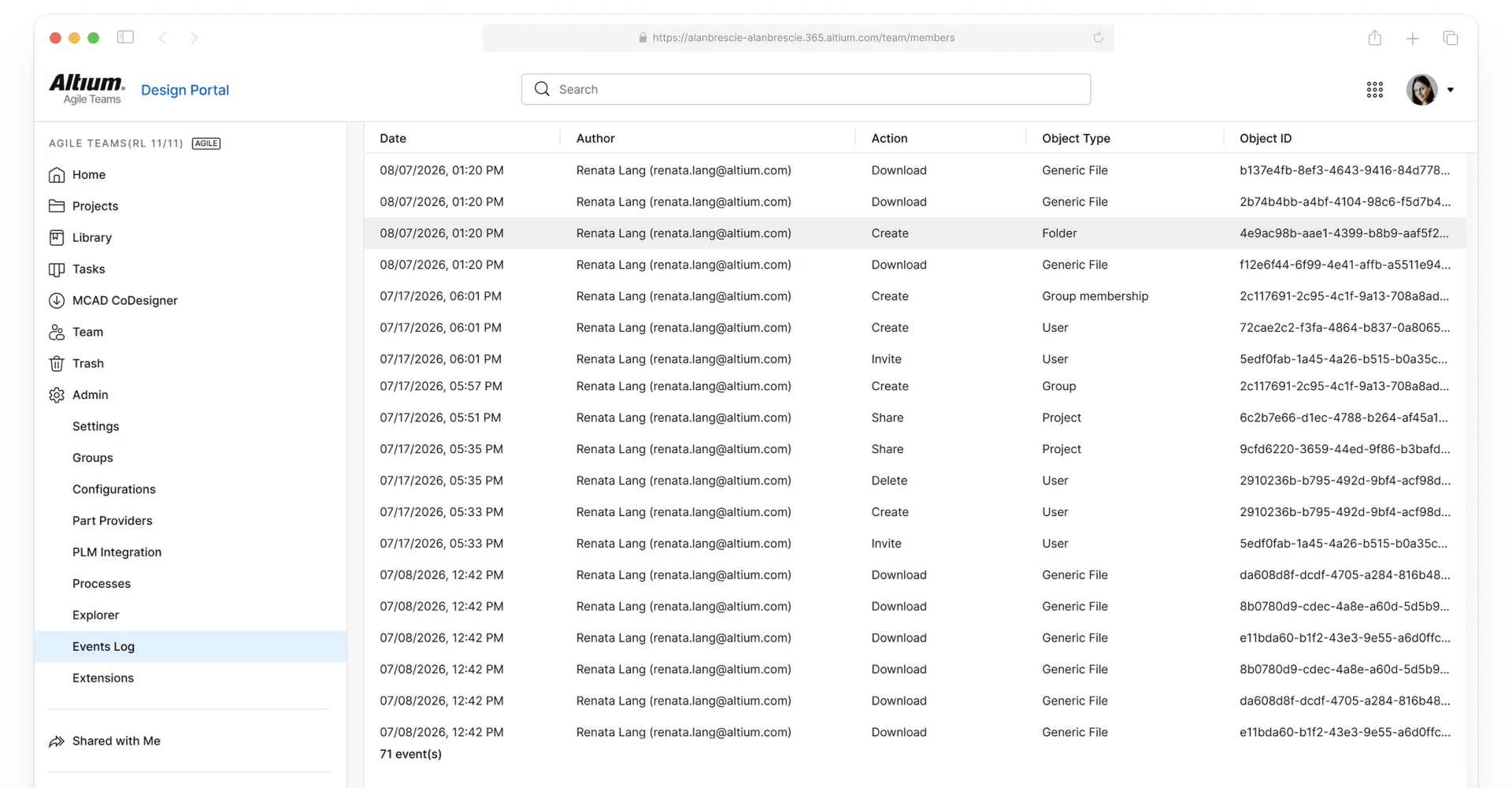Click the Library icon in sidebar
The width and height of the screenshot is (1512, 788).
click(x=57, y=238)
